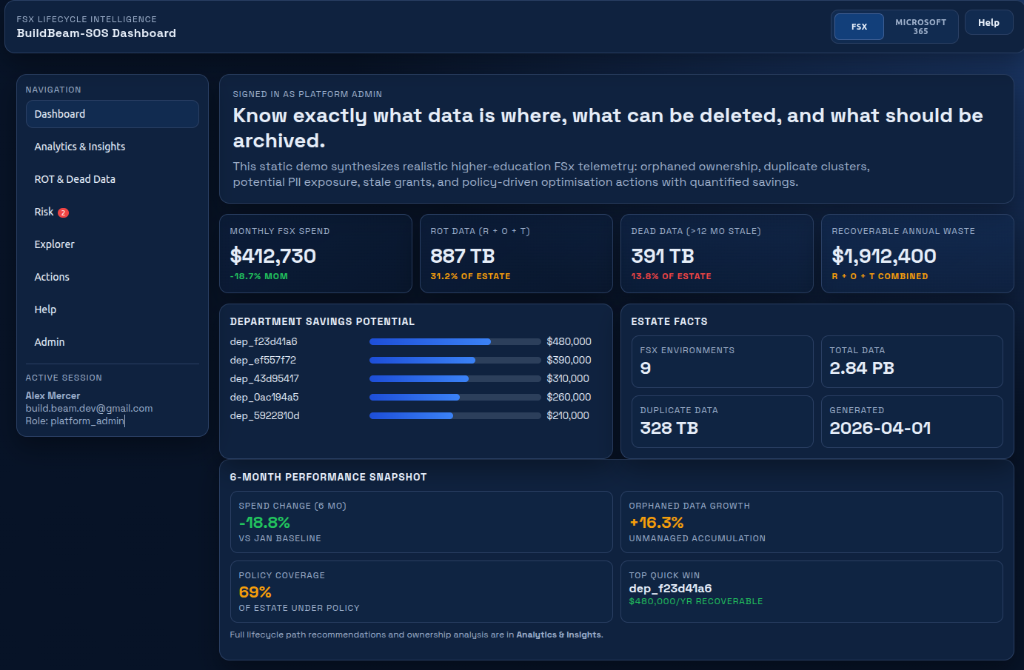Select Dashboard in the navigation
Viewport: 1024px width, 670px height.
(x=112, y=114)
